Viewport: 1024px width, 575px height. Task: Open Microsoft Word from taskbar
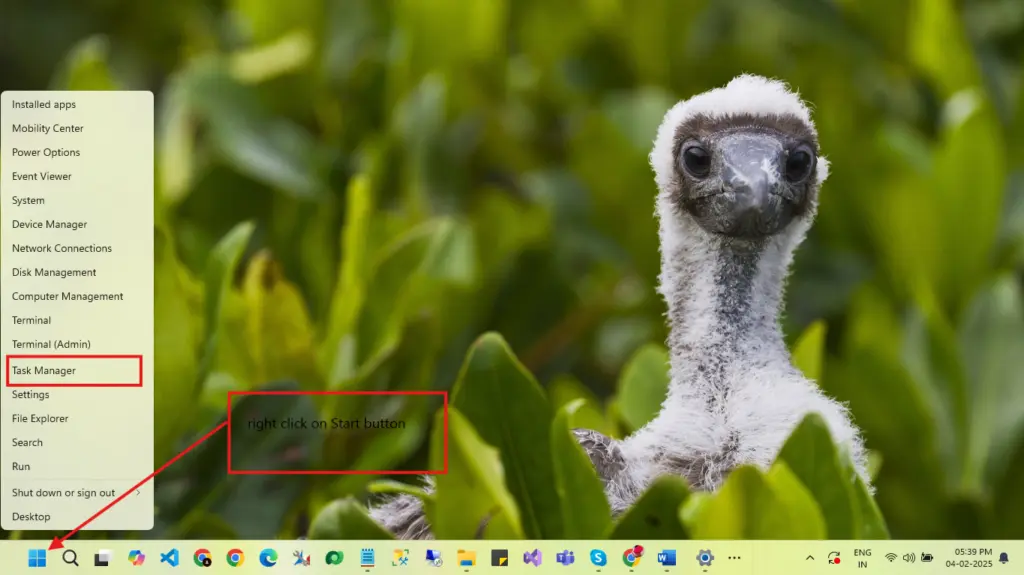(666, 557)
